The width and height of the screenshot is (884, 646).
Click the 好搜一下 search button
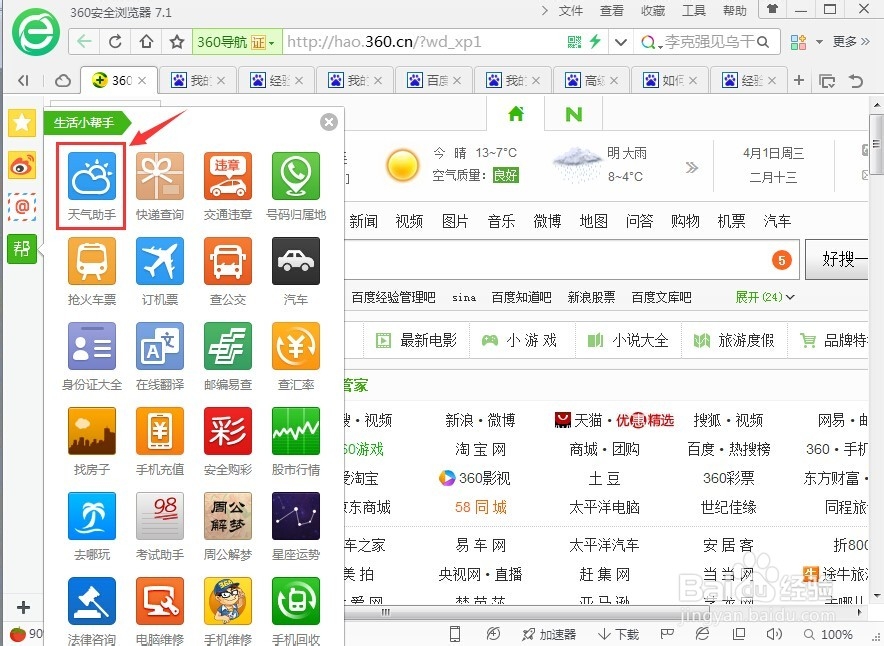pos(837,259)
